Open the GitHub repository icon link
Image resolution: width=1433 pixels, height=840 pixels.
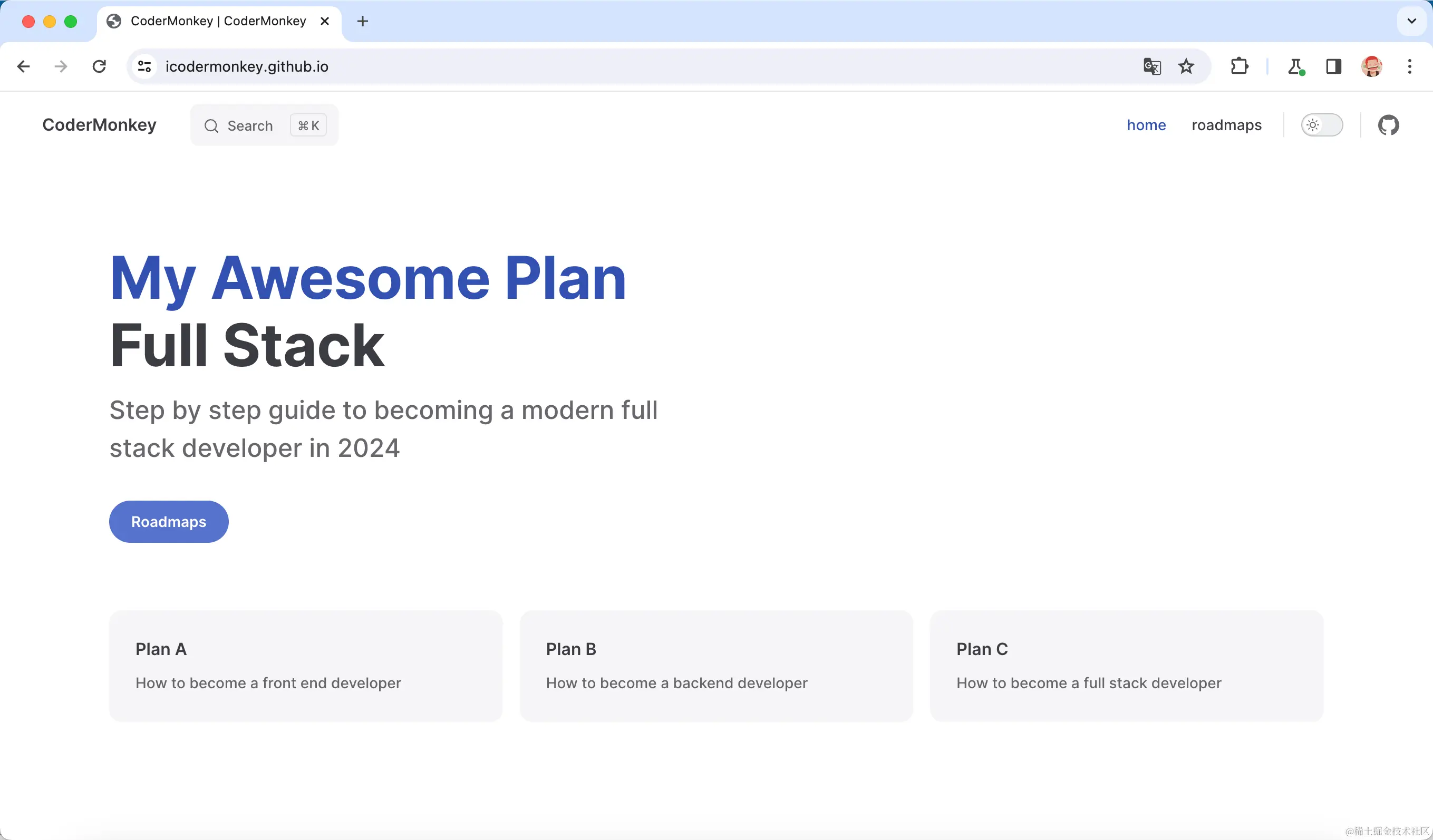(1388, 125)
